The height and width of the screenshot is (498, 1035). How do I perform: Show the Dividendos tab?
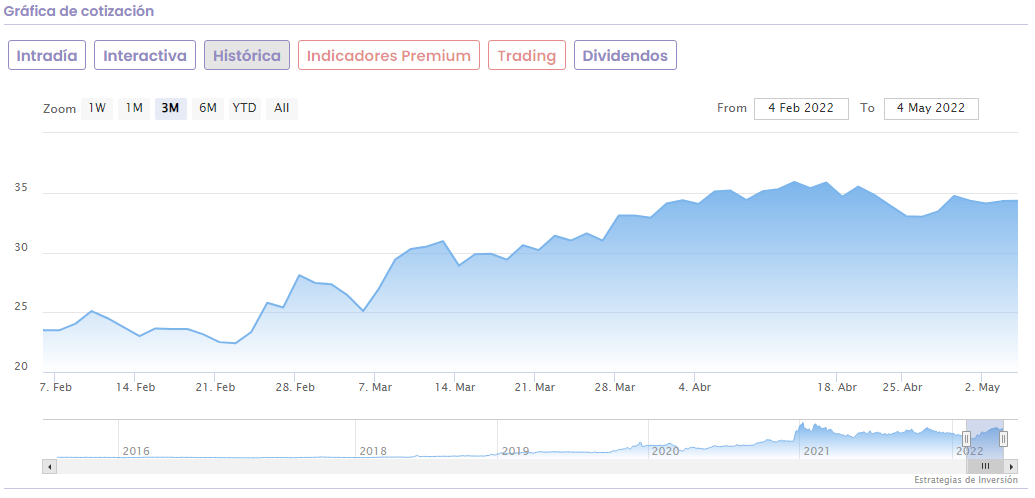tap(625, 55)
